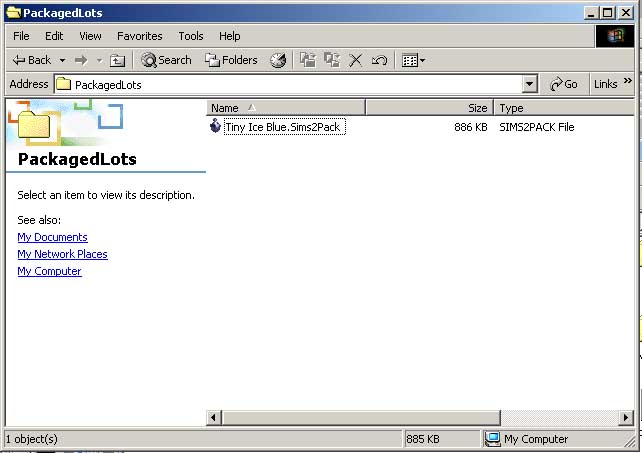Open the Favorites menu
642x453 pixels.
[x=140, y=36]
